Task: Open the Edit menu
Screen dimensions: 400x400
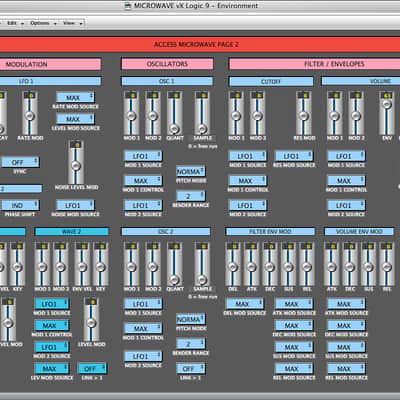Action: tap(15, 23)
